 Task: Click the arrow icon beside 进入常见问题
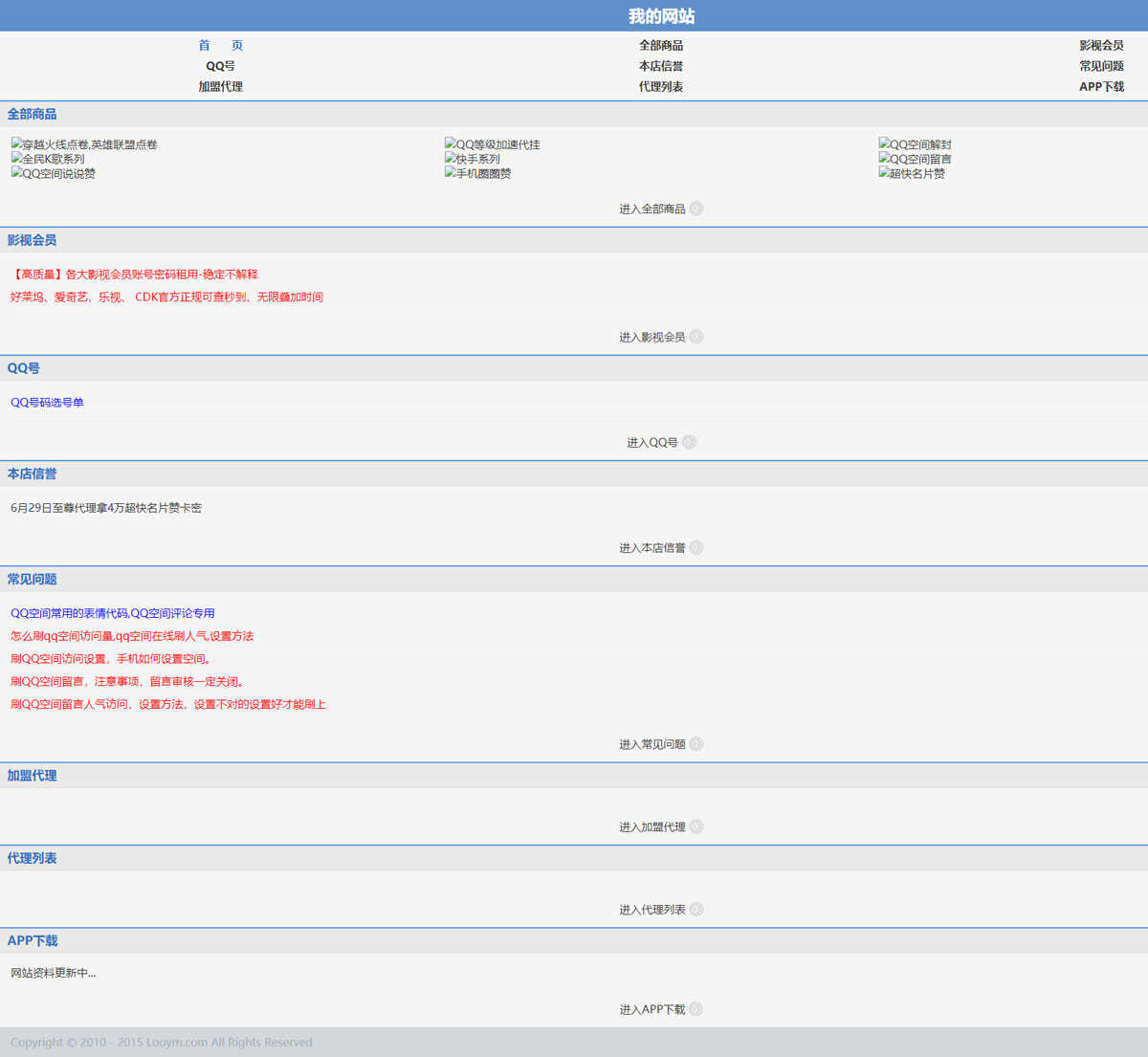[x=696, y=744]
